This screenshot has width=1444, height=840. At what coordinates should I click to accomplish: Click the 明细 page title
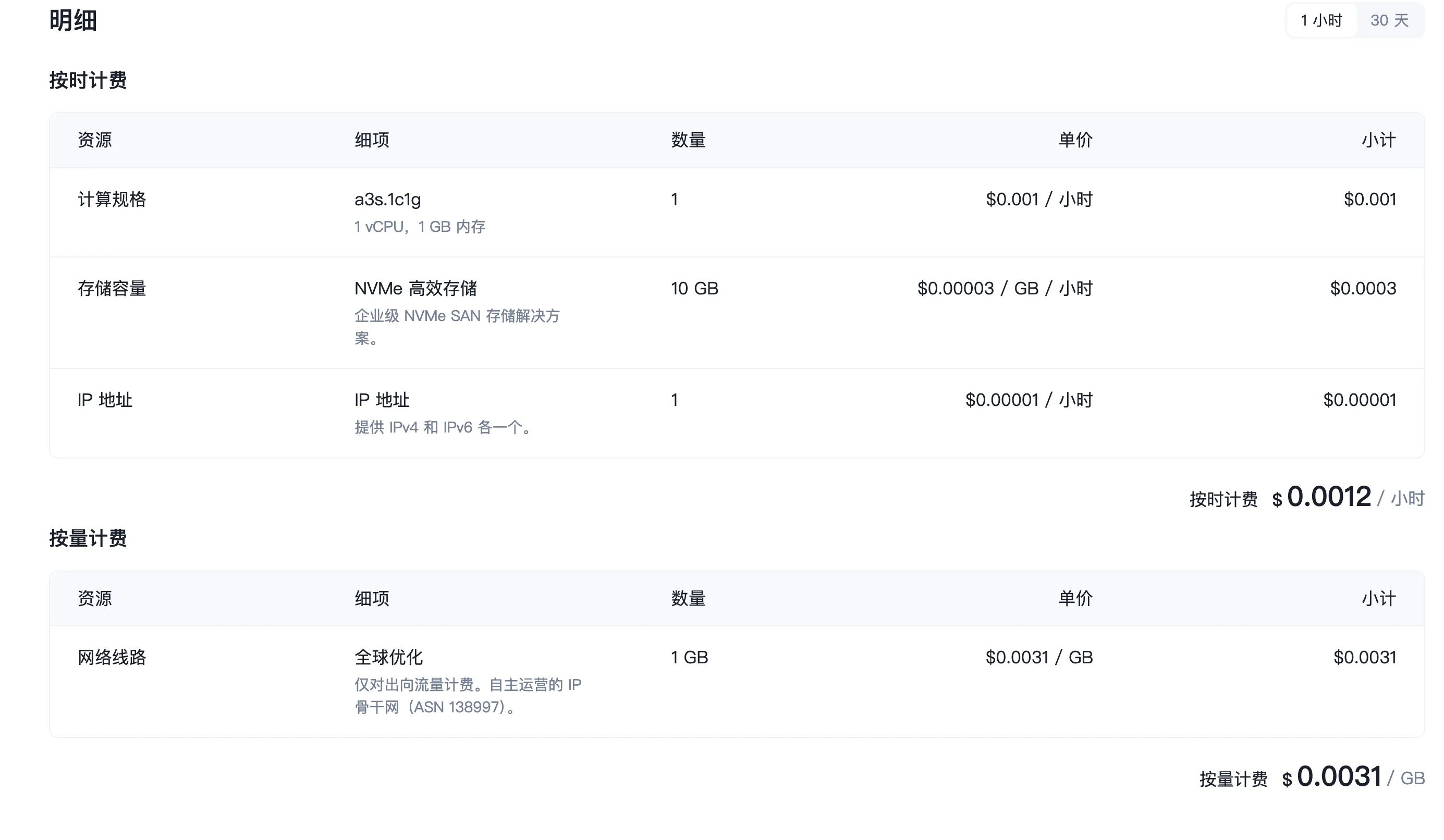(73, 21)
